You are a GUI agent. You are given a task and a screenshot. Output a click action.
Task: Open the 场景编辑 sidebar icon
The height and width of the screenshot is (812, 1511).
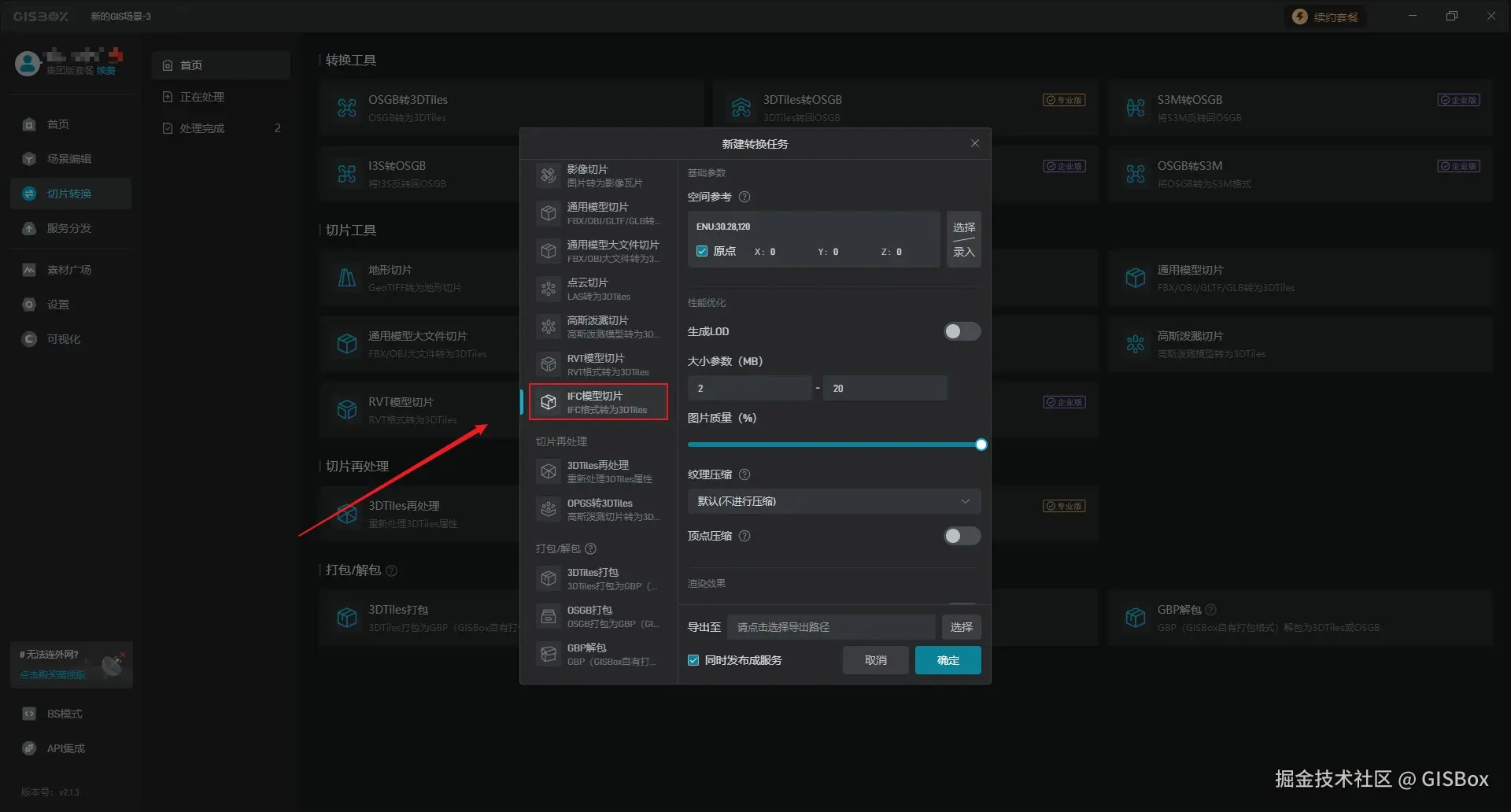[29, 159]
